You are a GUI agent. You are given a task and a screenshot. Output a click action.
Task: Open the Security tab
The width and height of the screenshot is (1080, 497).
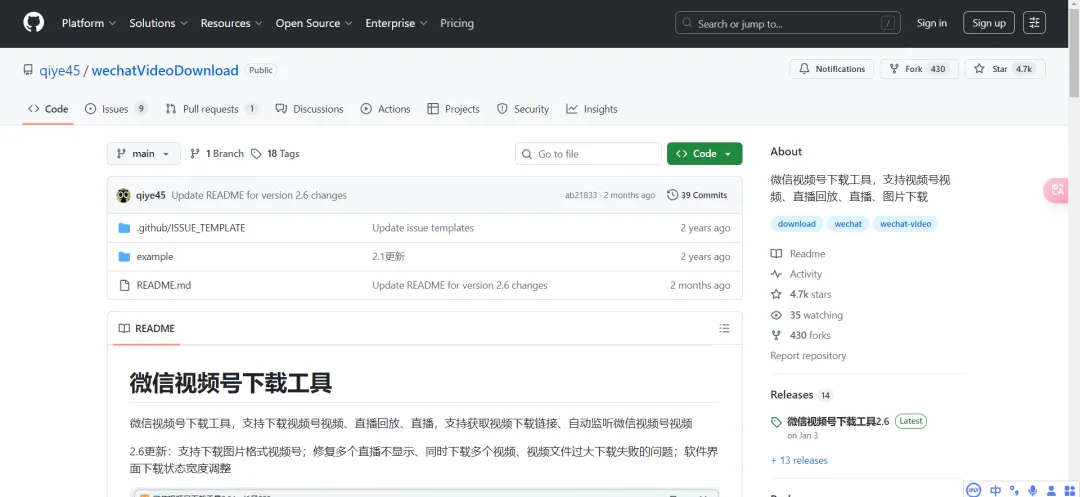coord(523,109)
